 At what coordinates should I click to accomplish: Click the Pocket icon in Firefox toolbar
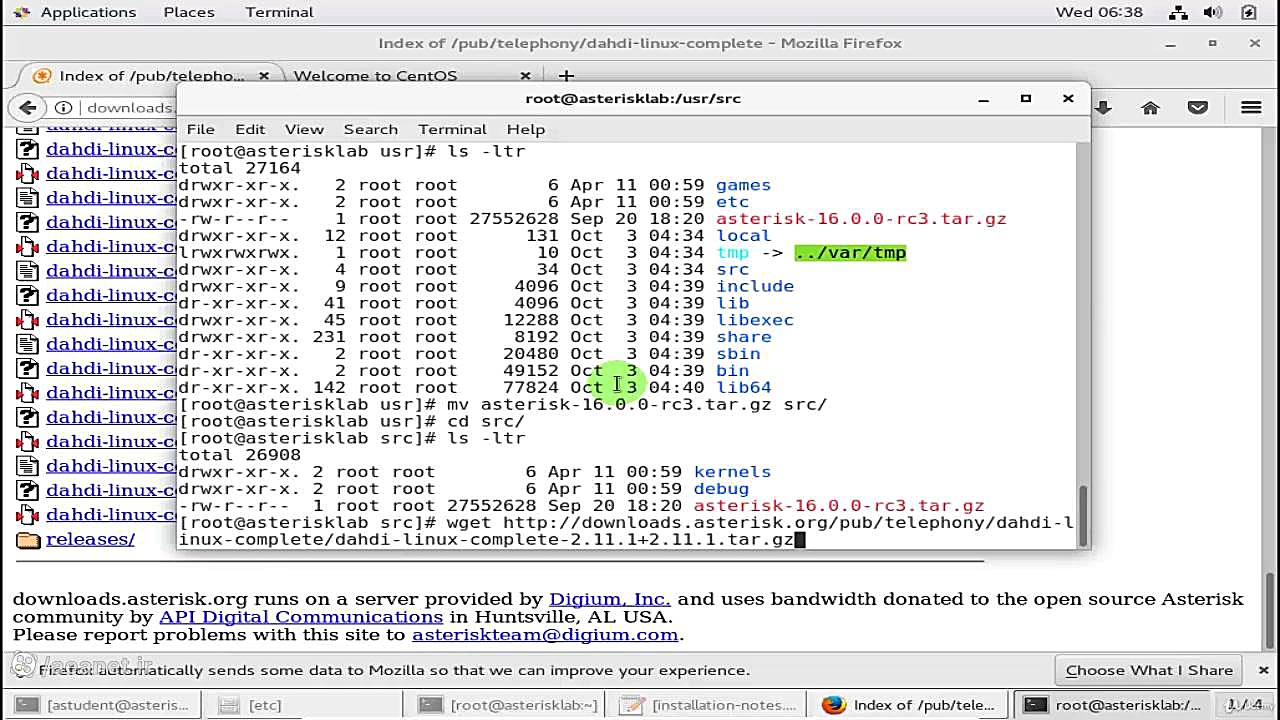pyautogui.click(x=1197, y=108)
